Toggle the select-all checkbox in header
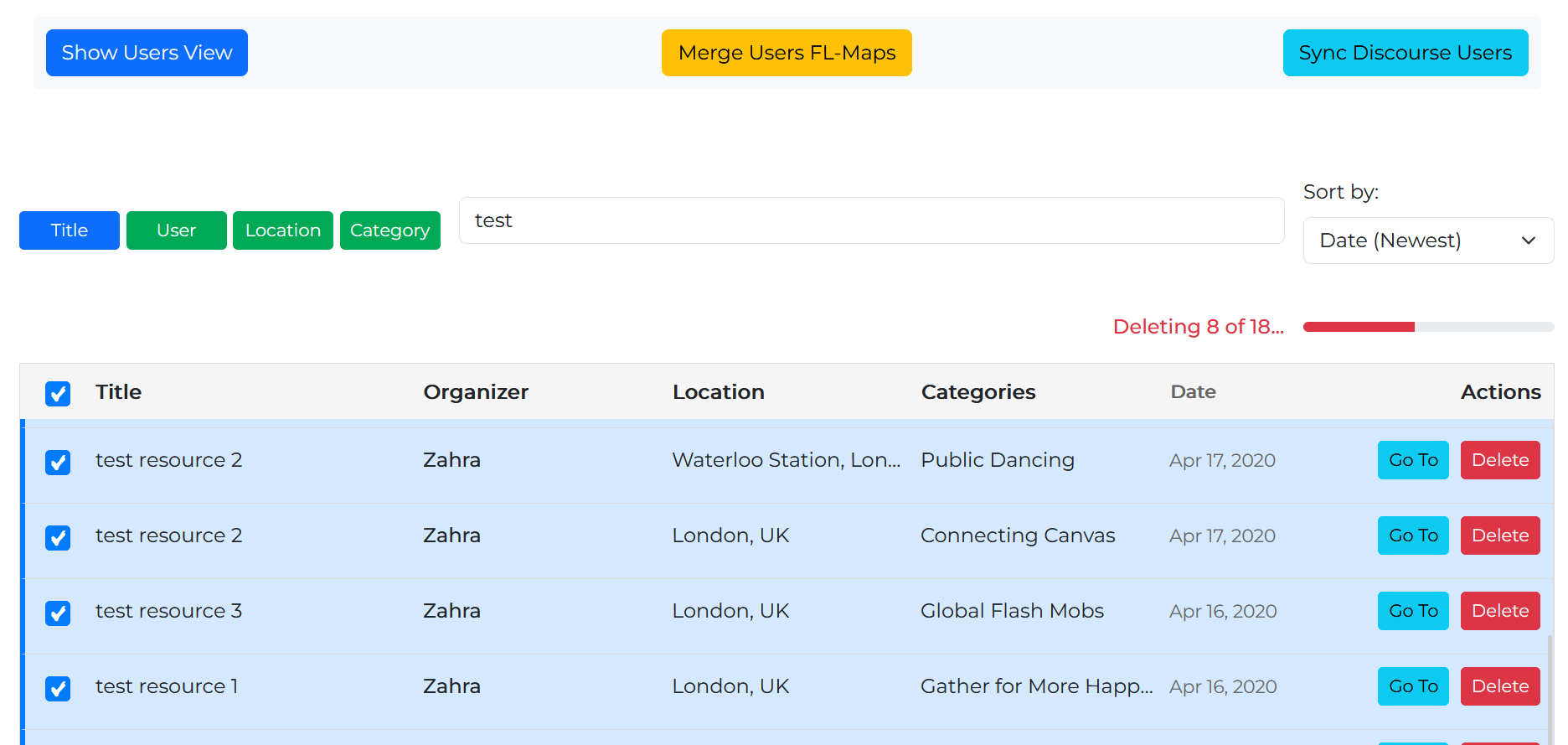The image size is (1568, 745). tap(58, 393)
